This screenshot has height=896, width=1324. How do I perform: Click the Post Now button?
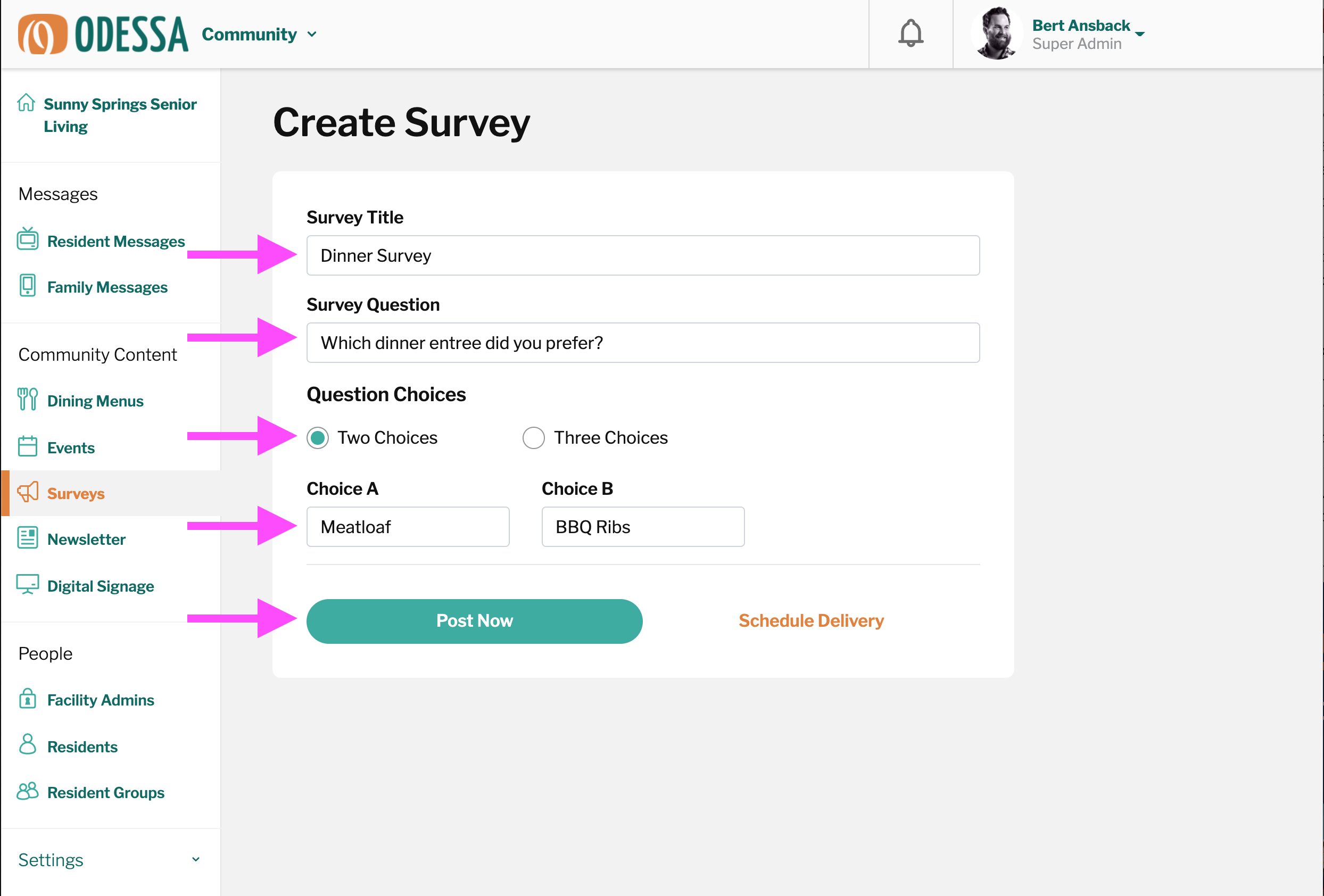coord(474,621)
